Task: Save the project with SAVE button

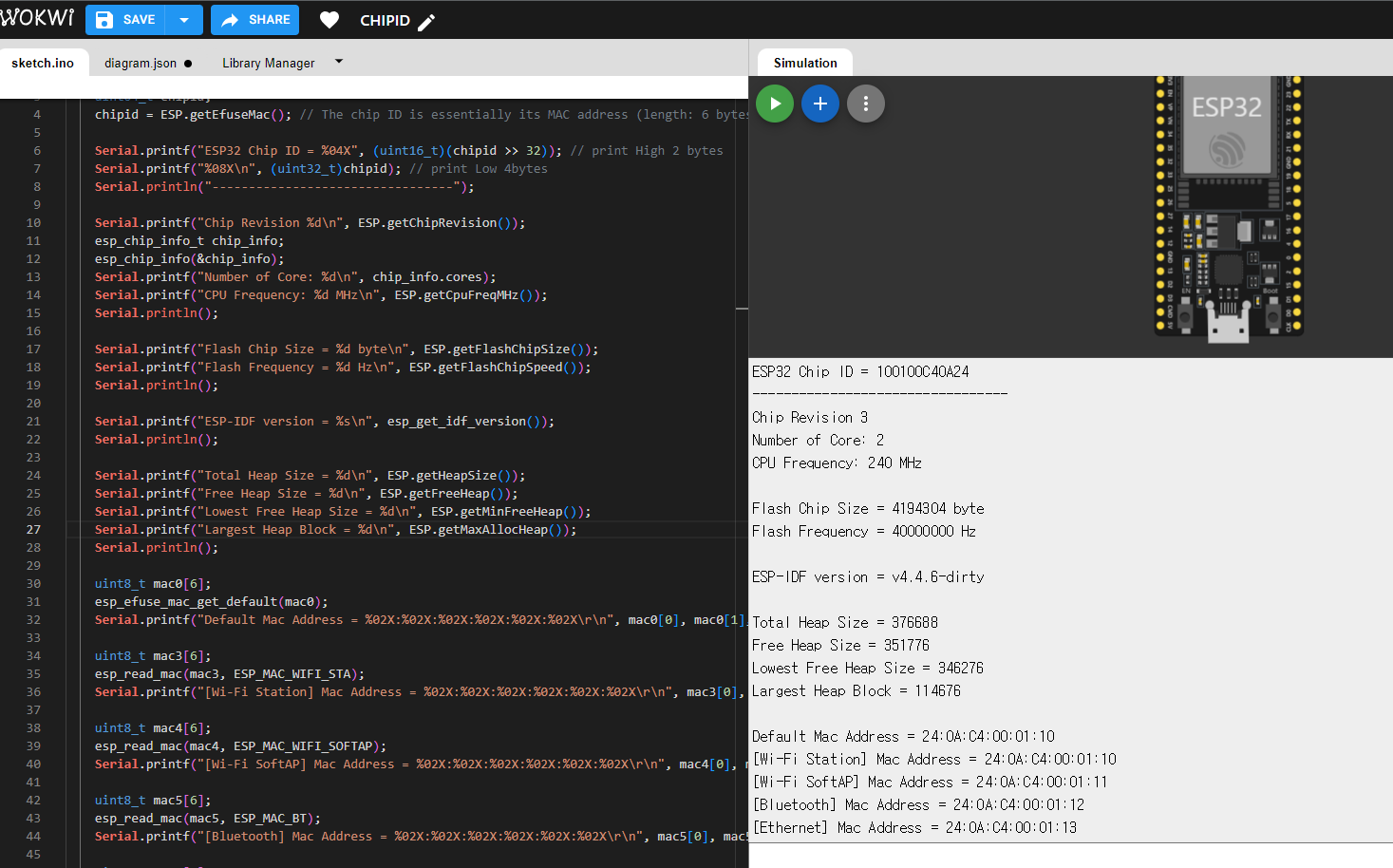Action: click(x=125, y=20)
